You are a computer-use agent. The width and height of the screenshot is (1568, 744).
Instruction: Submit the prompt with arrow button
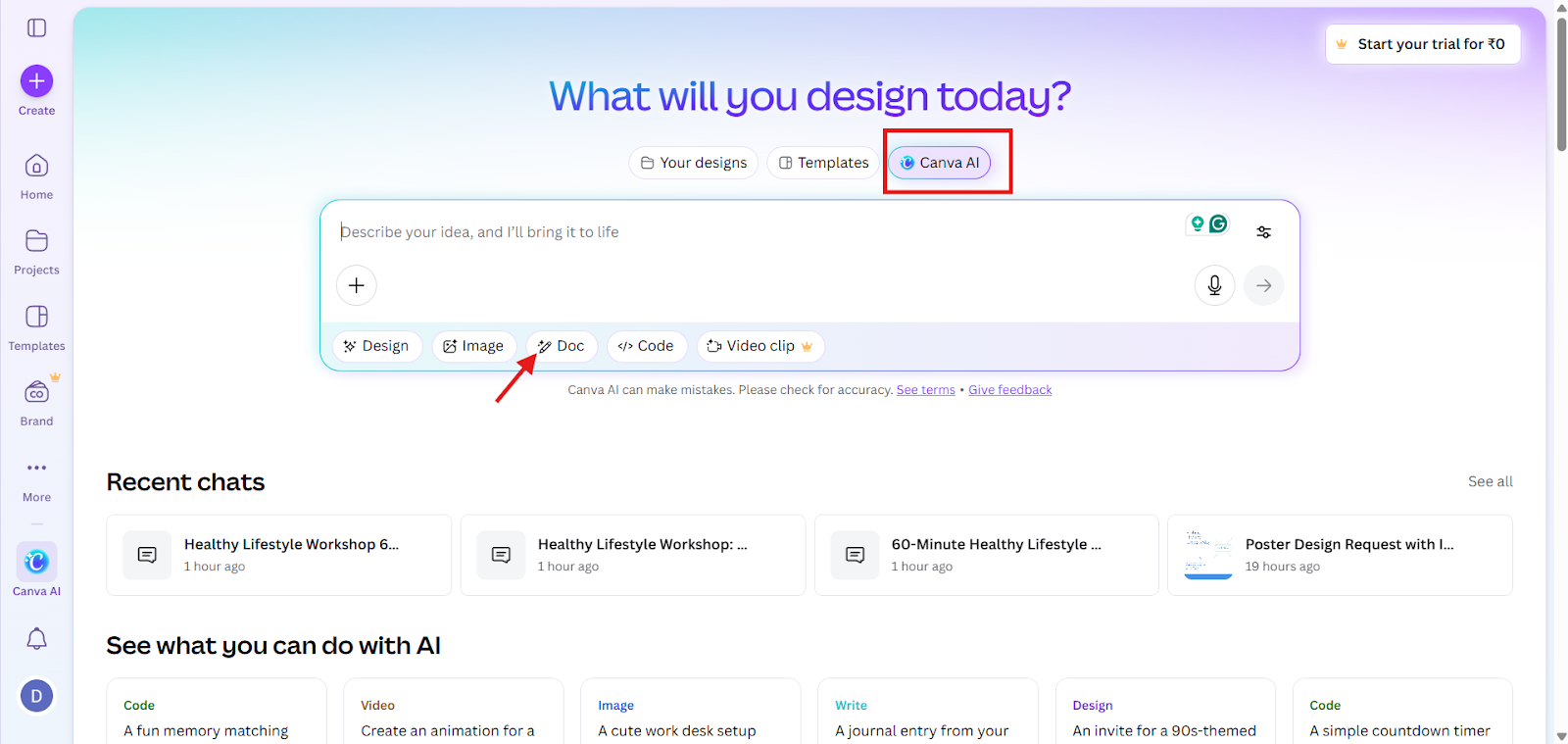point(1264,285)
